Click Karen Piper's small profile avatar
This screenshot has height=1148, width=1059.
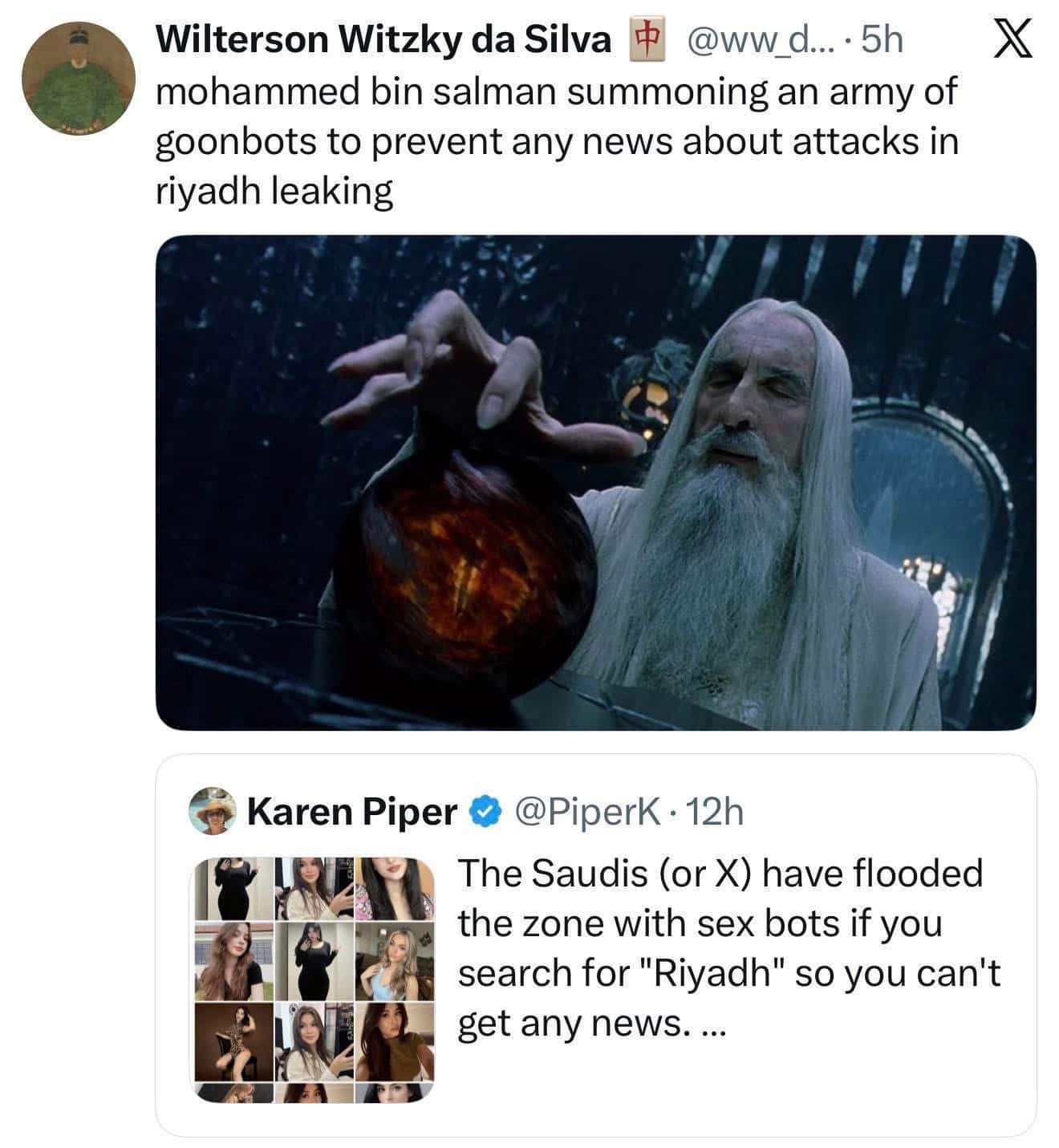pyautogui.click(x=212, y=811)
